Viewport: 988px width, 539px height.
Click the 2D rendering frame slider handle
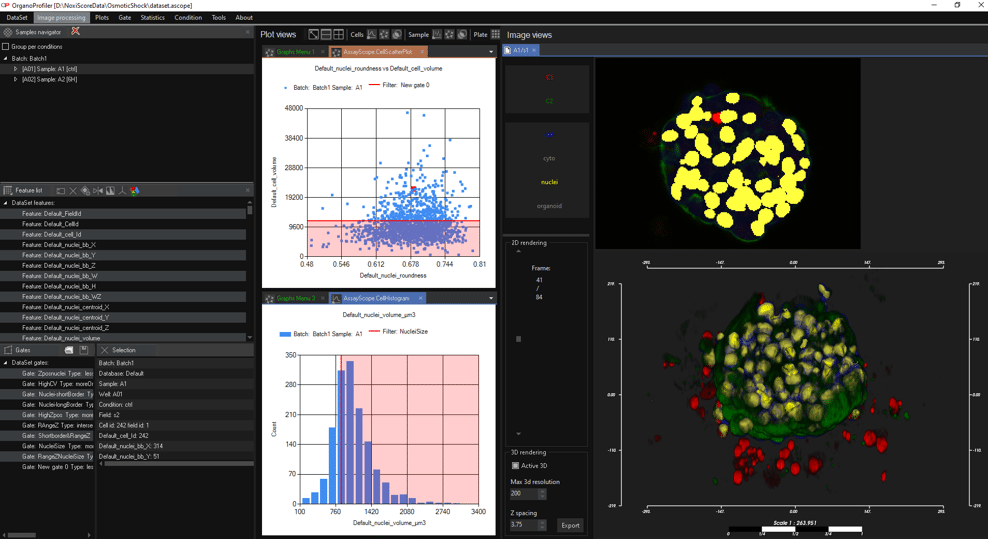518,339
